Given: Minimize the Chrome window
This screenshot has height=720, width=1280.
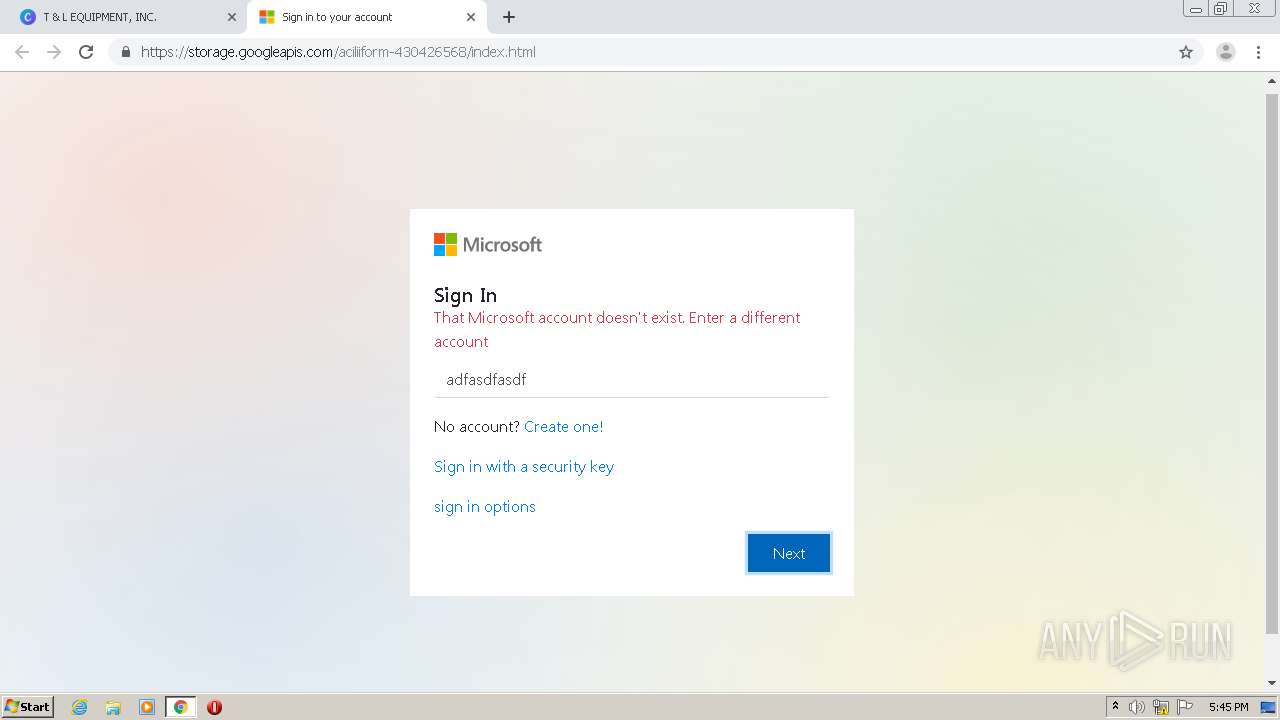Looking at the screenshot, I should (x=1196, y=9).
